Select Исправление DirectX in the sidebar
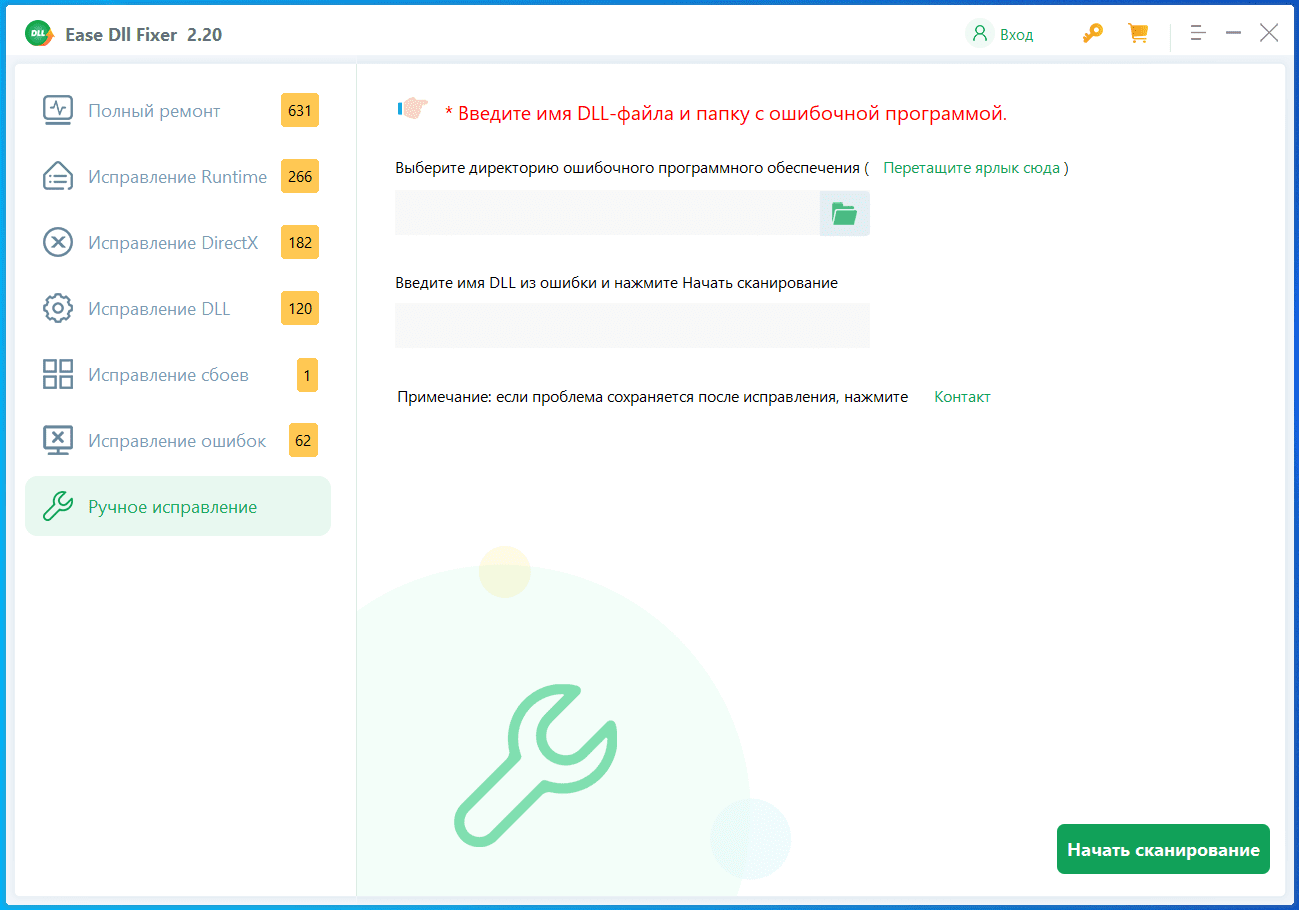 pyautogui.click(x=178, y=242)
